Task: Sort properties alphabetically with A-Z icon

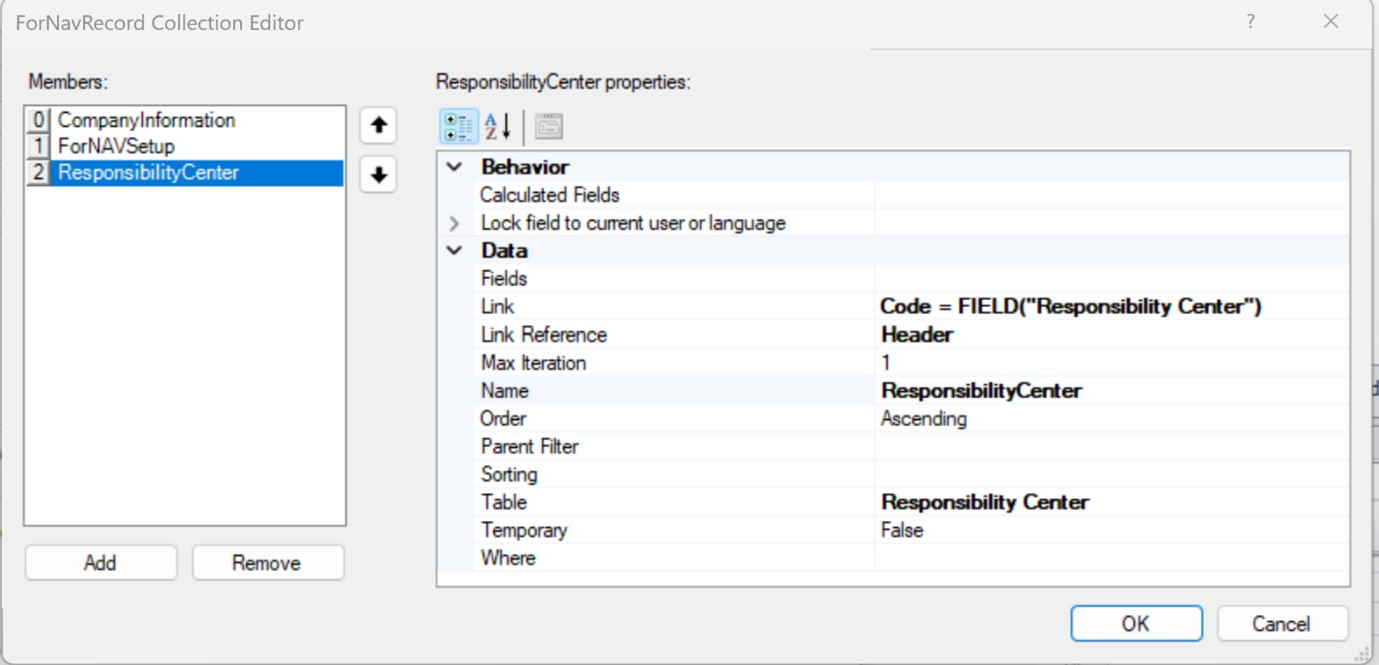Action: pos(498,127)
